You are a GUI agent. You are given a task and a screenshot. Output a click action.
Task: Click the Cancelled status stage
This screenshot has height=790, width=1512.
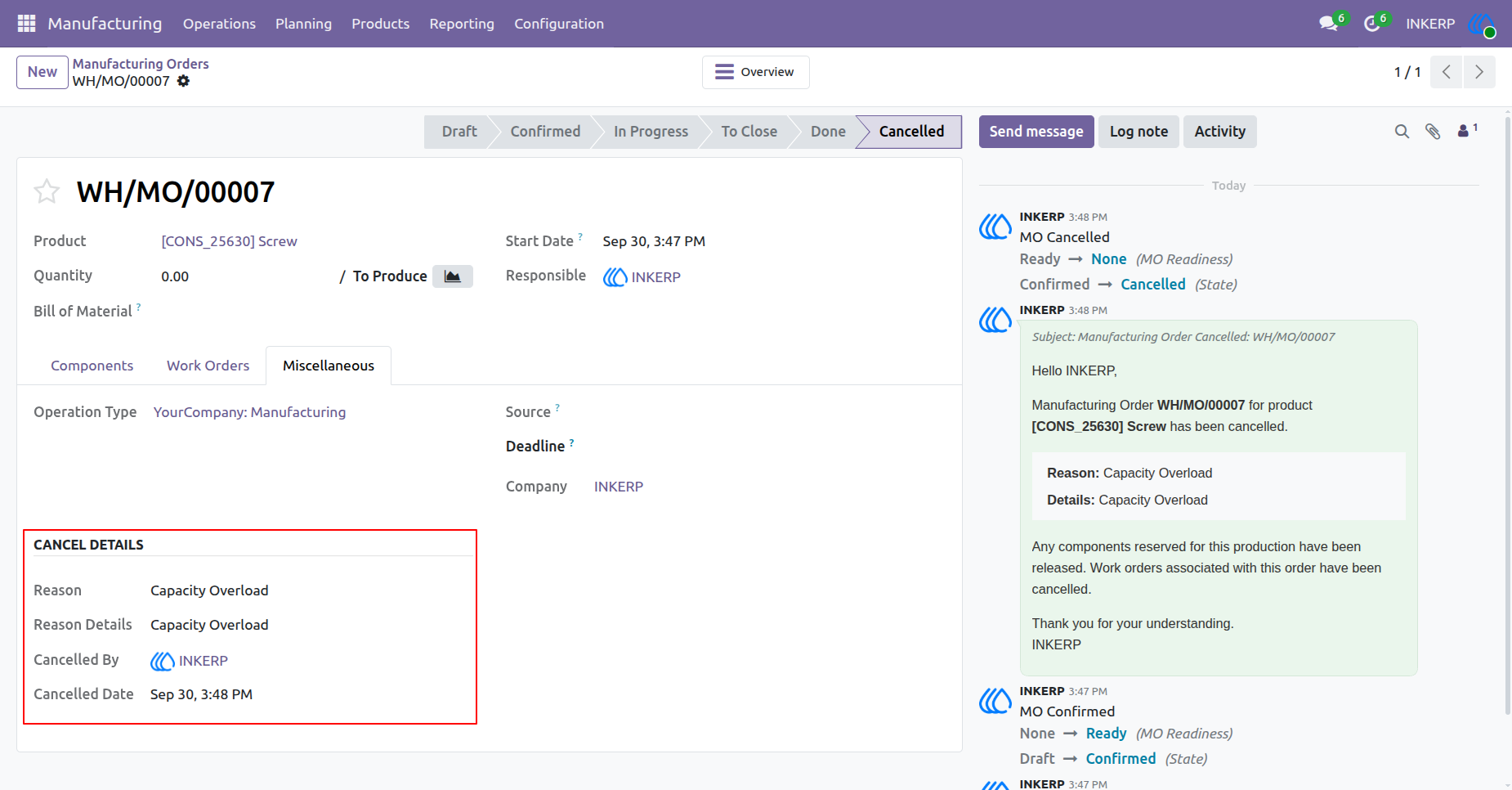pos(910,132)
